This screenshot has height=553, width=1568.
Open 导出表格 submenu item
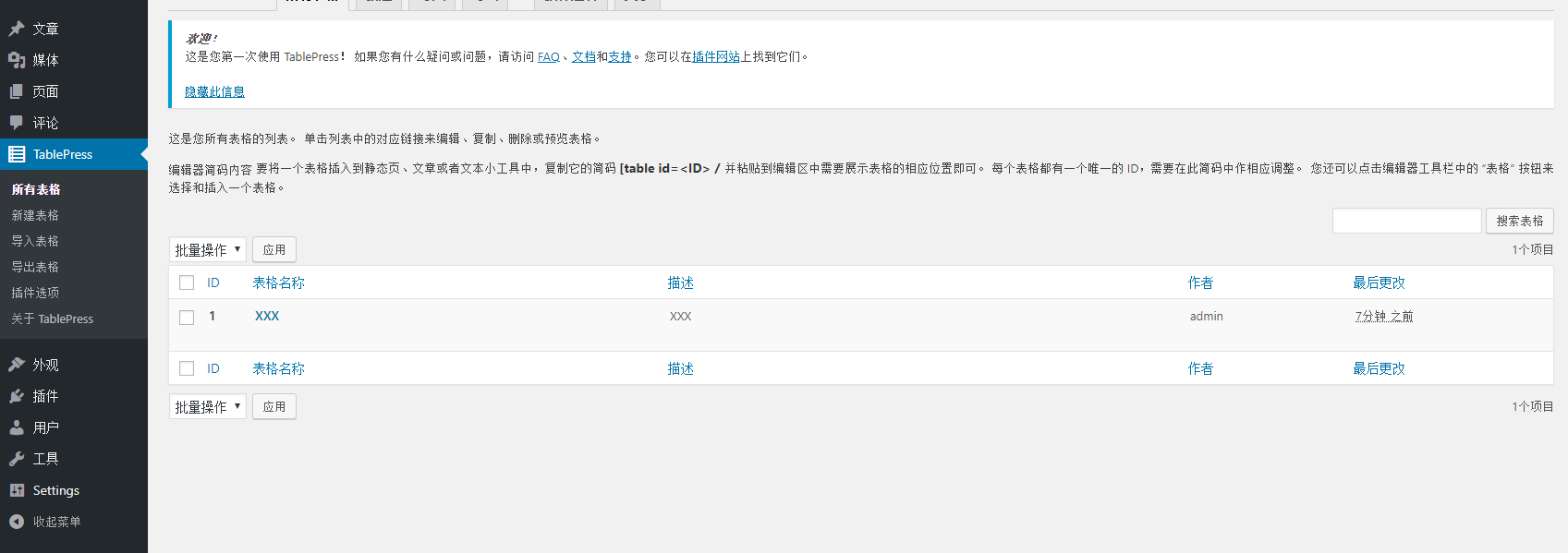pyautogui.click(x=35, y=267)
